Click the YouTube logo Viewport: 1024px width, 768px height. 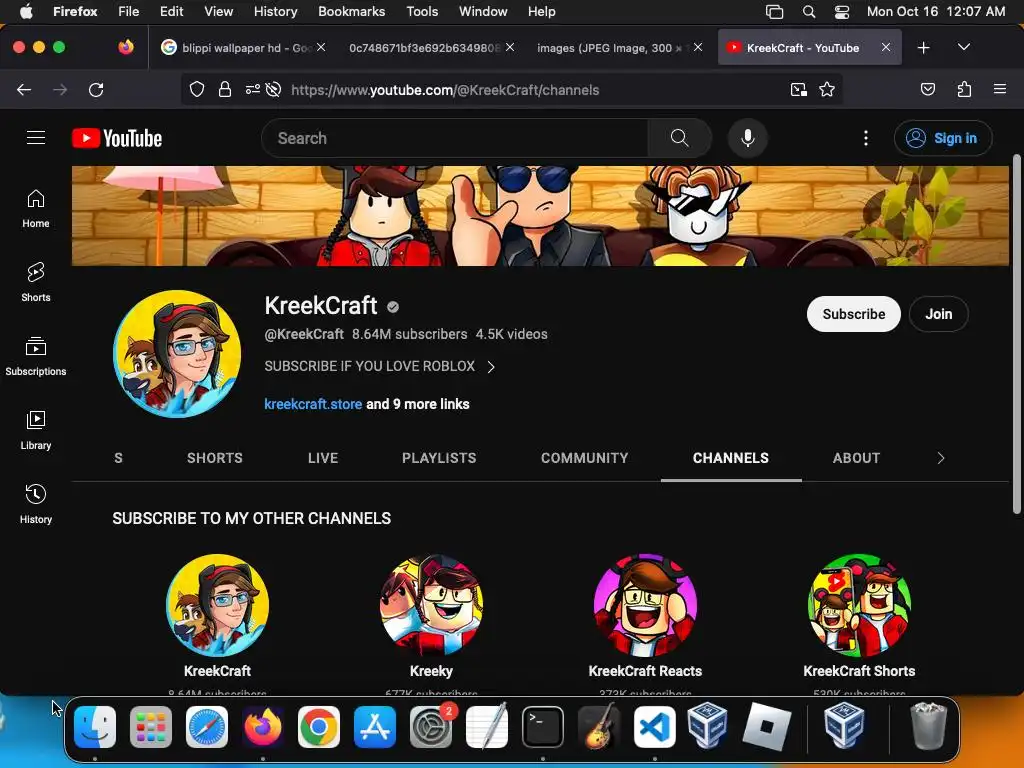coord(117,138)
